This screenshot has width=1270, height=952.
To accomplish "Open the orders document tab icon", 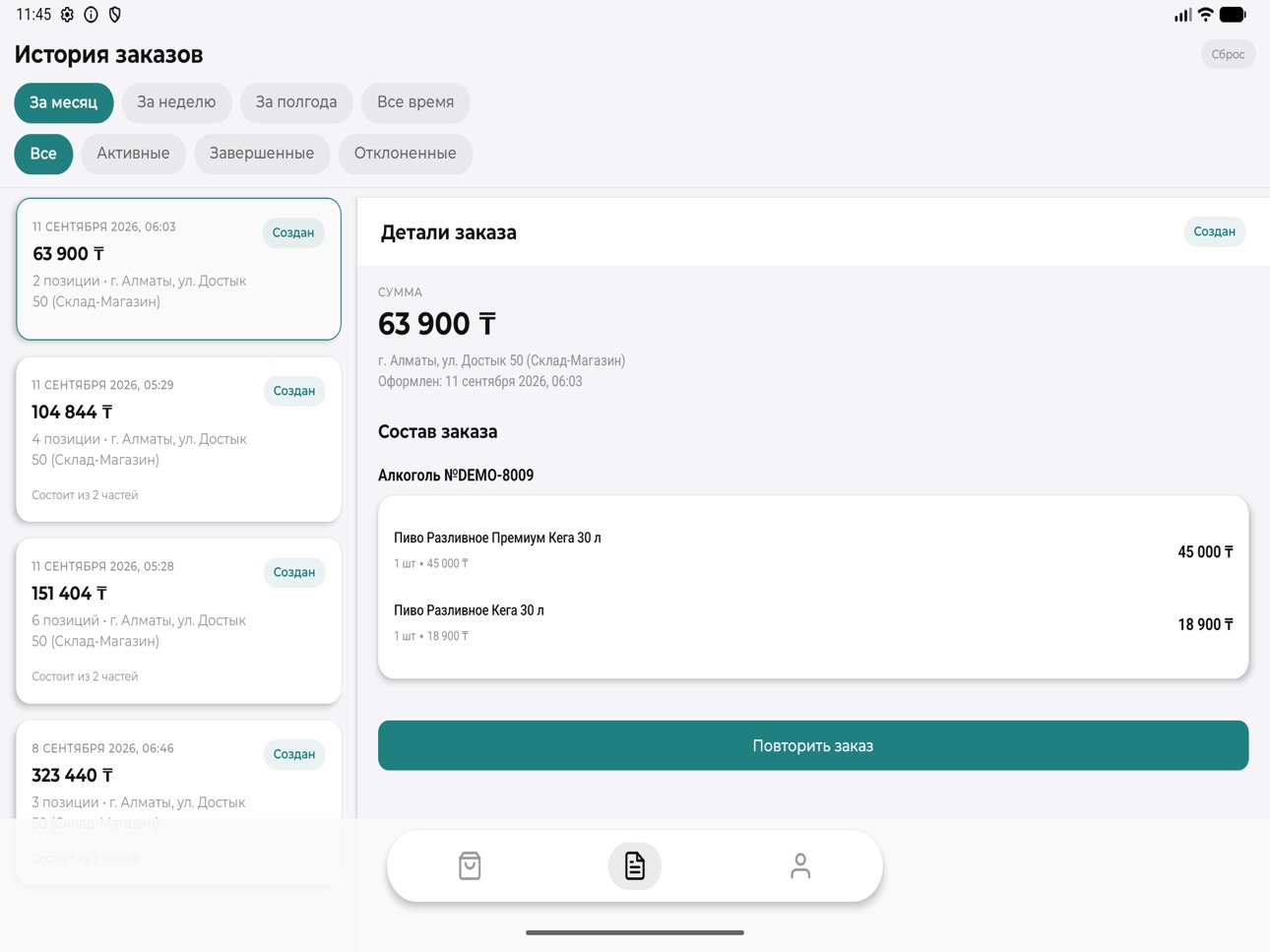I will (635, 865).
